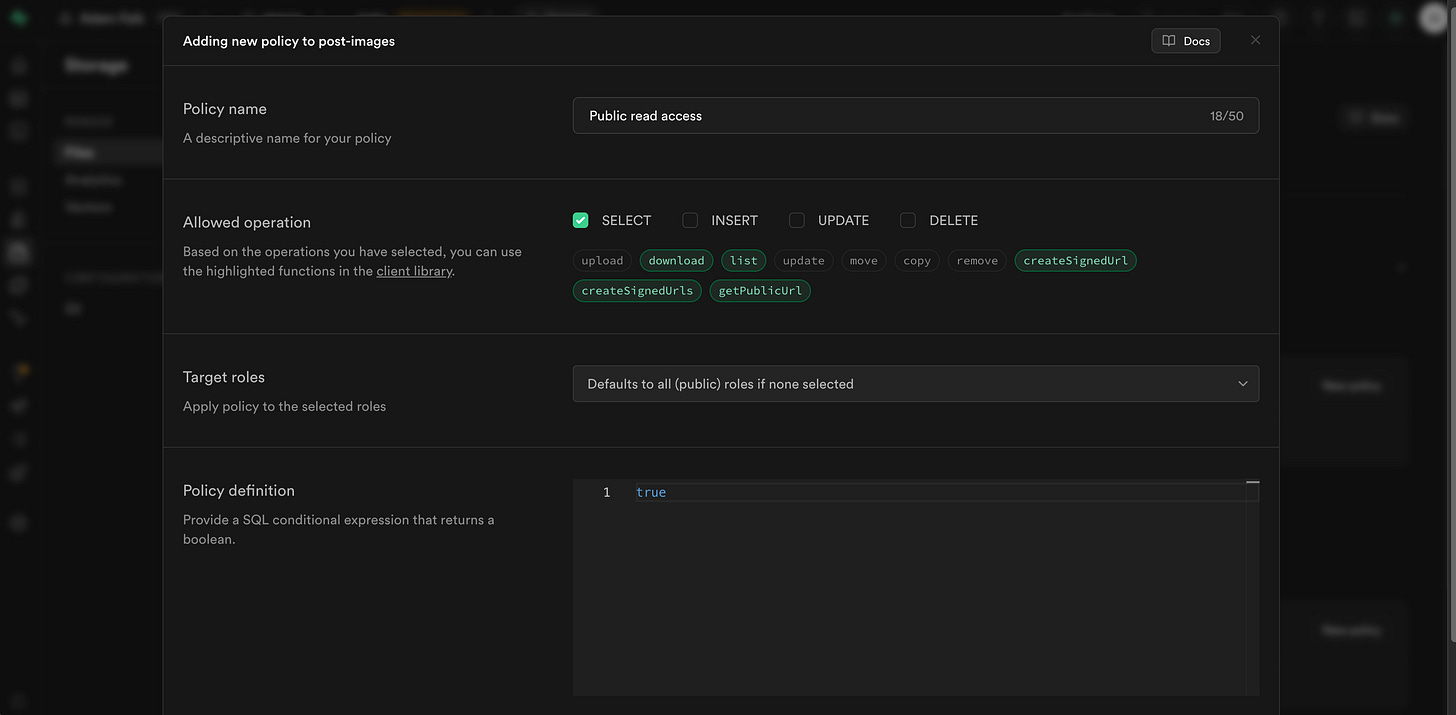1456x715 pixels.
Task: Click the user avatar in the top bar
Action: pos(1433,17)
